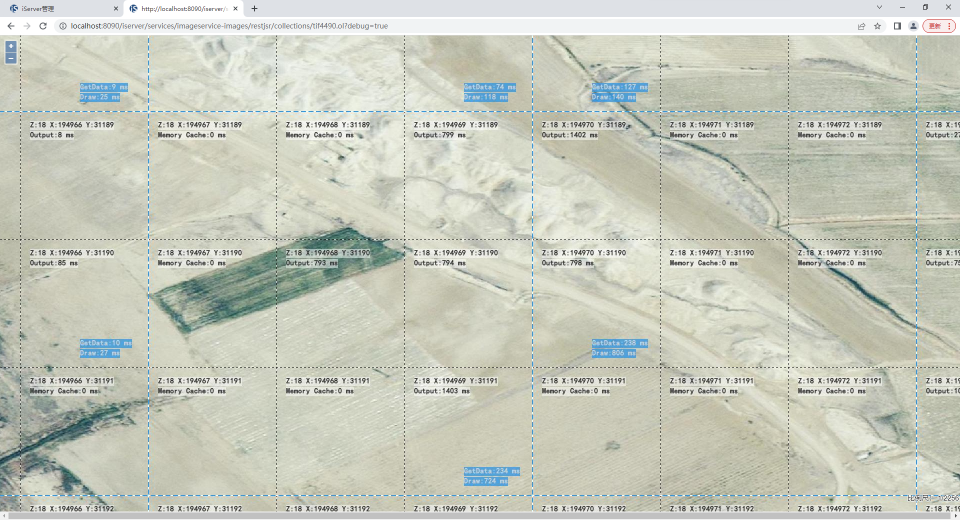Click the scrollbar right arrow
This screenshot has height=520, width=960.
[x=955, y=516]
